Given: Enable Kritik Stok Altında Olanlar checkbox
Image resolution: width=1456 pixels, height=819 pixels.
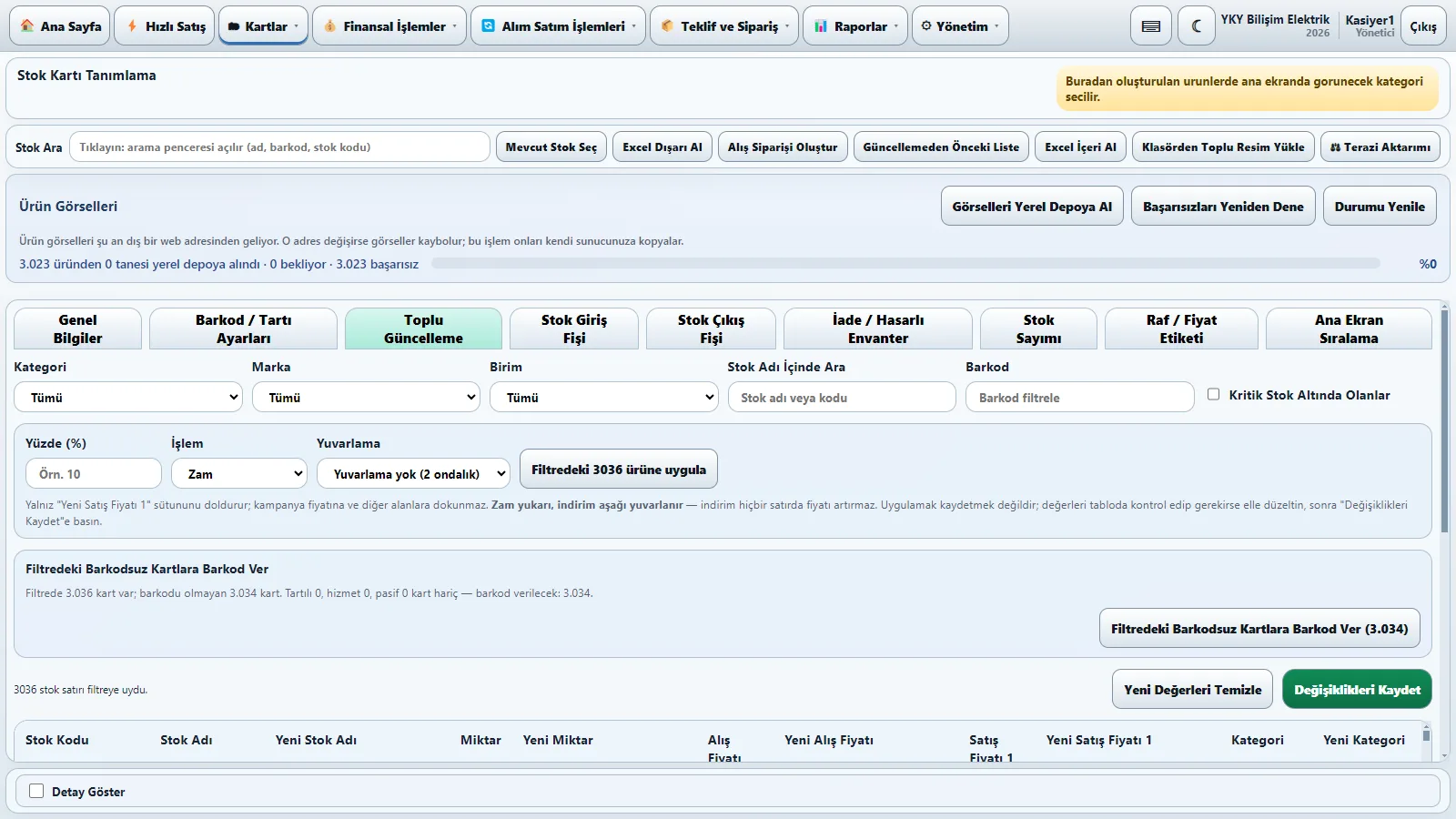Looking at the screenshot, I should pyautogui.click(x=1213, y=394).
